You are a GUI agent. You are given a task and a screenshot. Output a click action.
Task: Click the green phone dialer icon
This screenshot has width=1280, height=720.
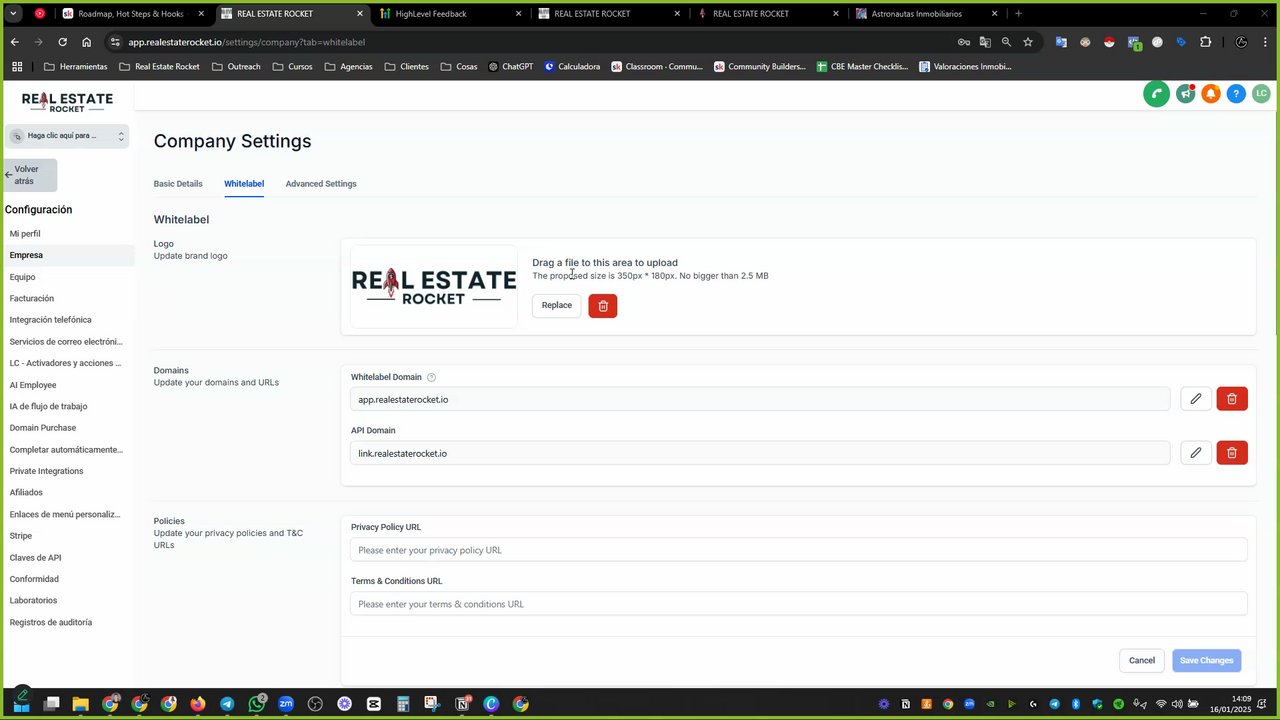1156,94
